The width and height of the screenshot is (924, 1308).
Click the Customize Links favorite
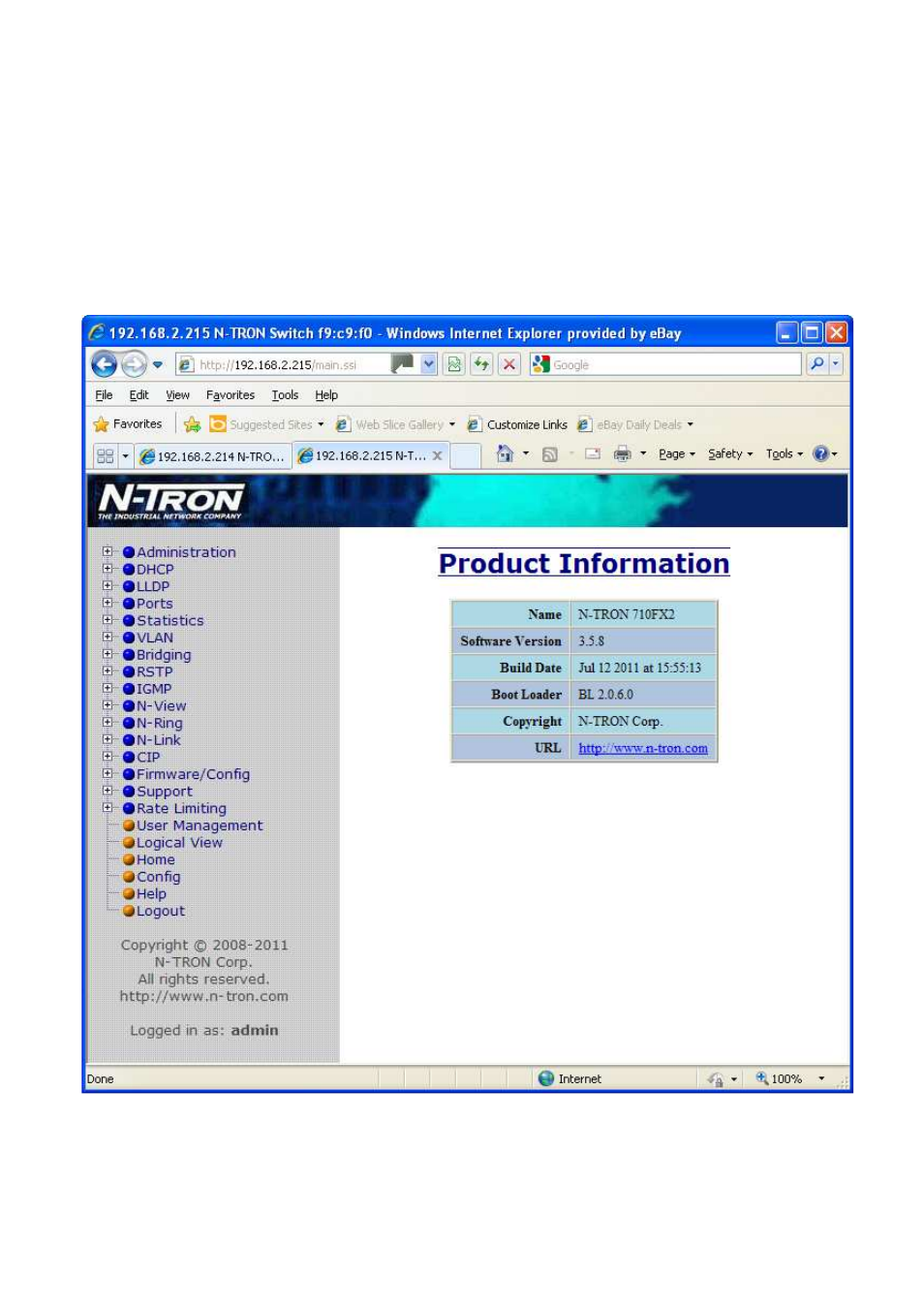[517, 424]
